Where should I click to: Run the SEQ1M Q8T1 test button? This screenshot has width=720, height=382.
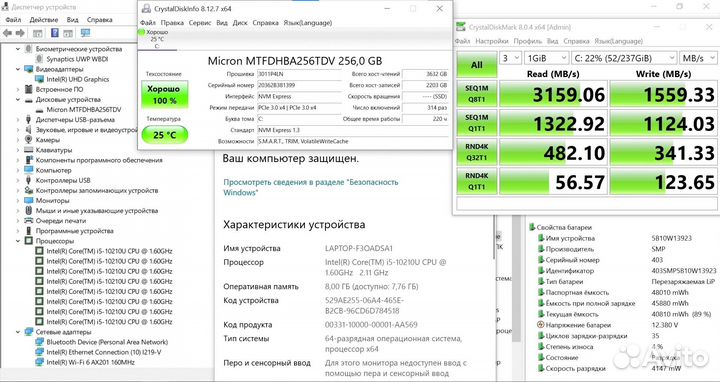tap(477, 93)
